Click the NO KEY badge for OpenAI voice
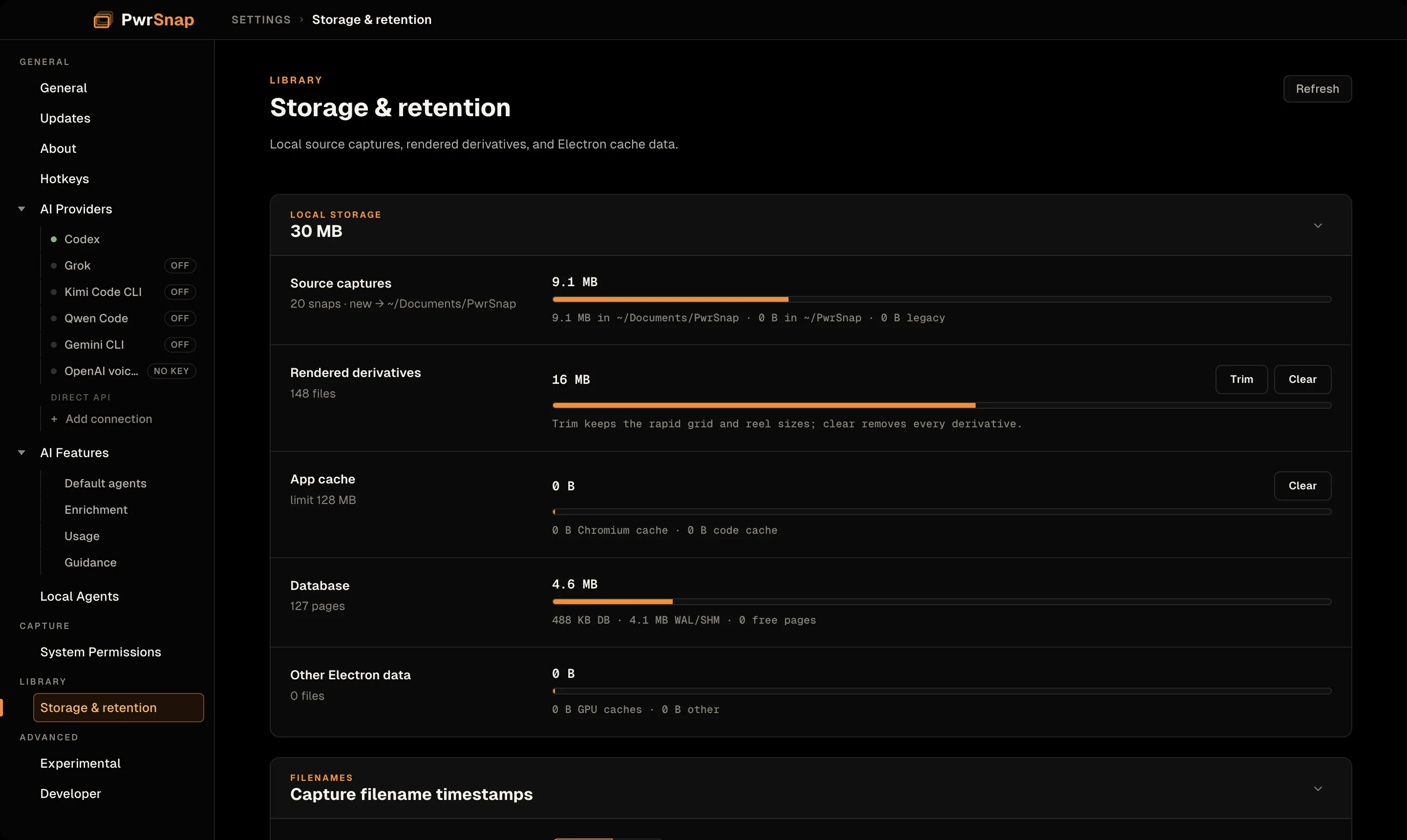This screenshot has height=840, width=1407. tap(171, 371)
